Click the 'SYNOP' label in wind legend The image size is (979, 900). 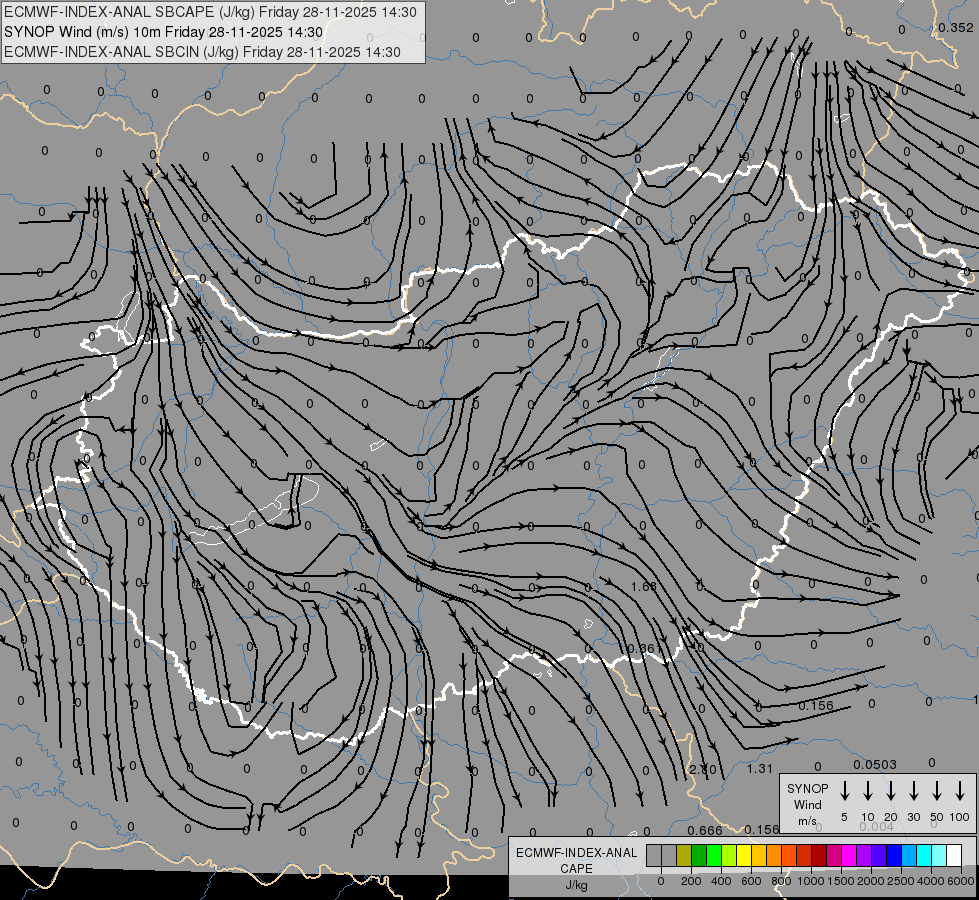coord(807,788)
